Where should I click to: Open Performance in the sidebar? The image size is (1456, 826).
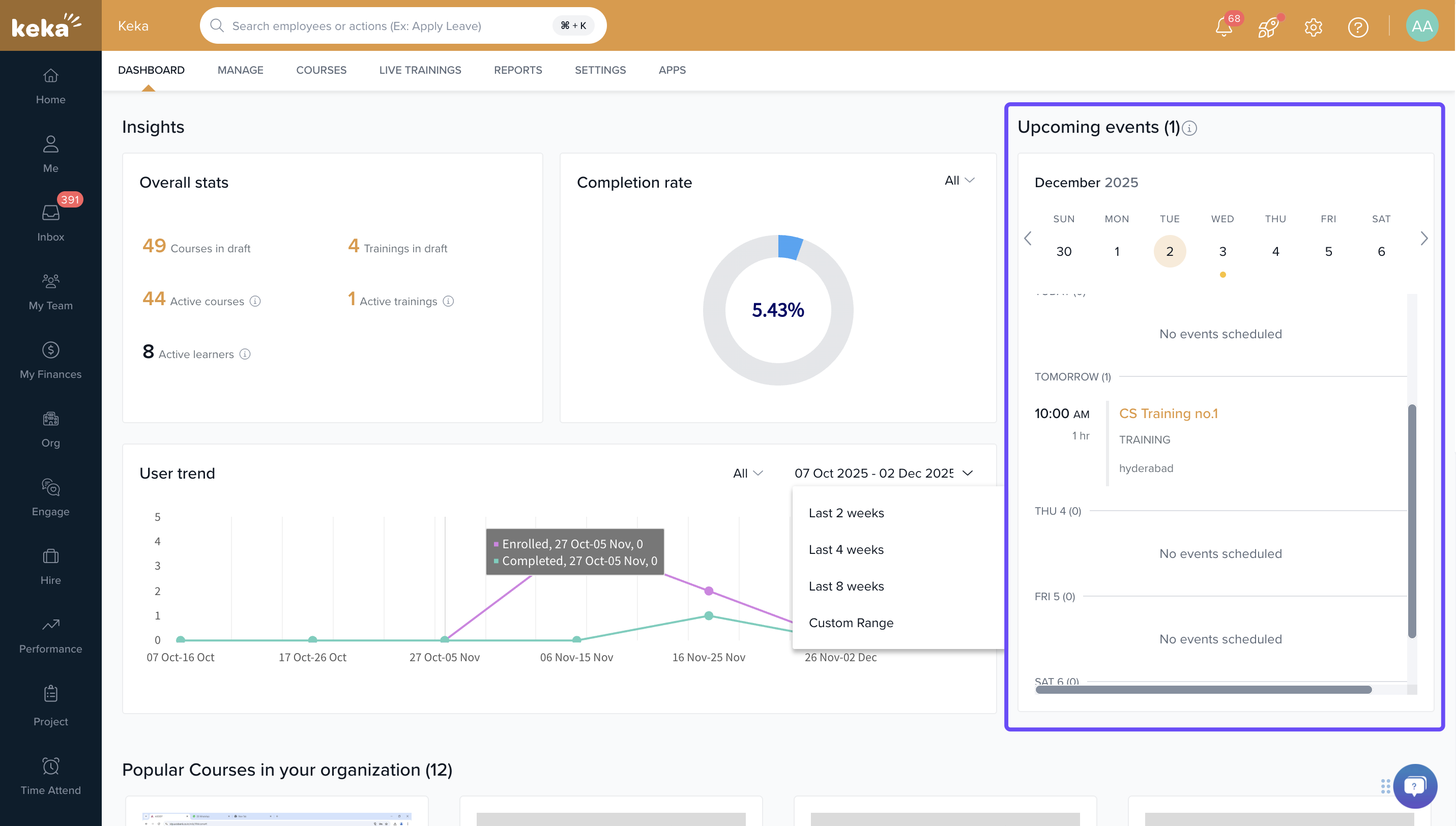click(x=50, y=634)
